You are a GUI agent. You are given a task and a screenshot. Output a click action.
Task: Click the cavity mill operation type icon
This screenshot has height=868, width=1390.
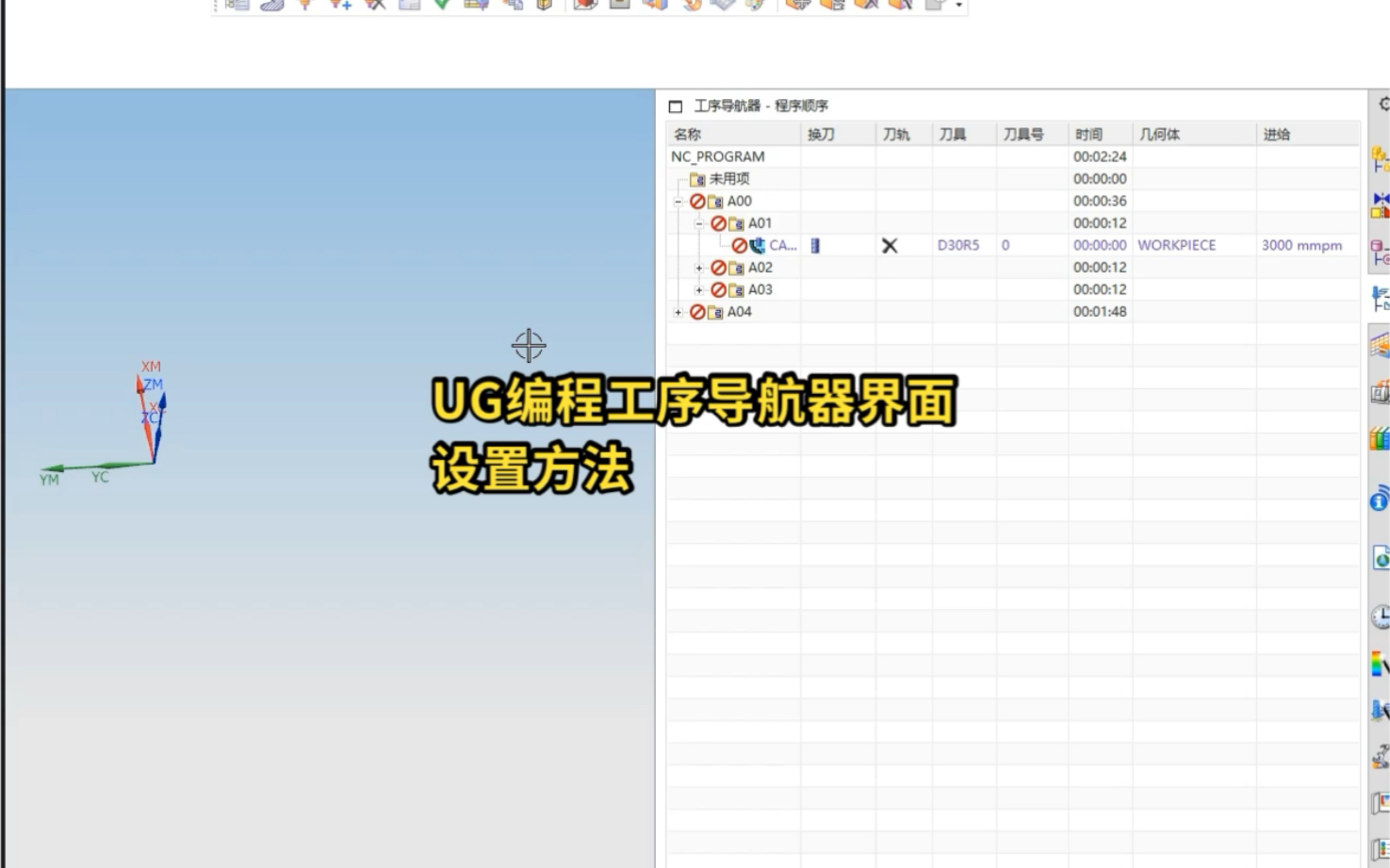758,246
